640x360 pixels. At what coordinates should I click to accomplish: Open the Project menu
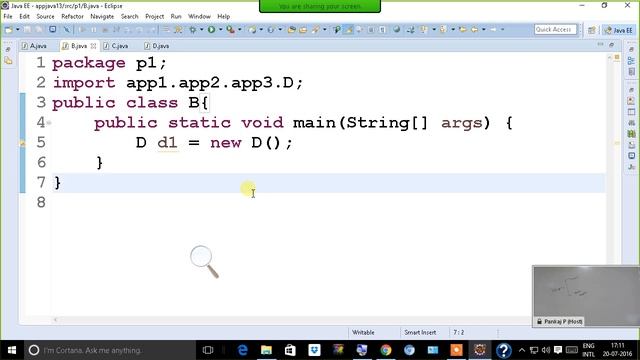pos(154,16)
